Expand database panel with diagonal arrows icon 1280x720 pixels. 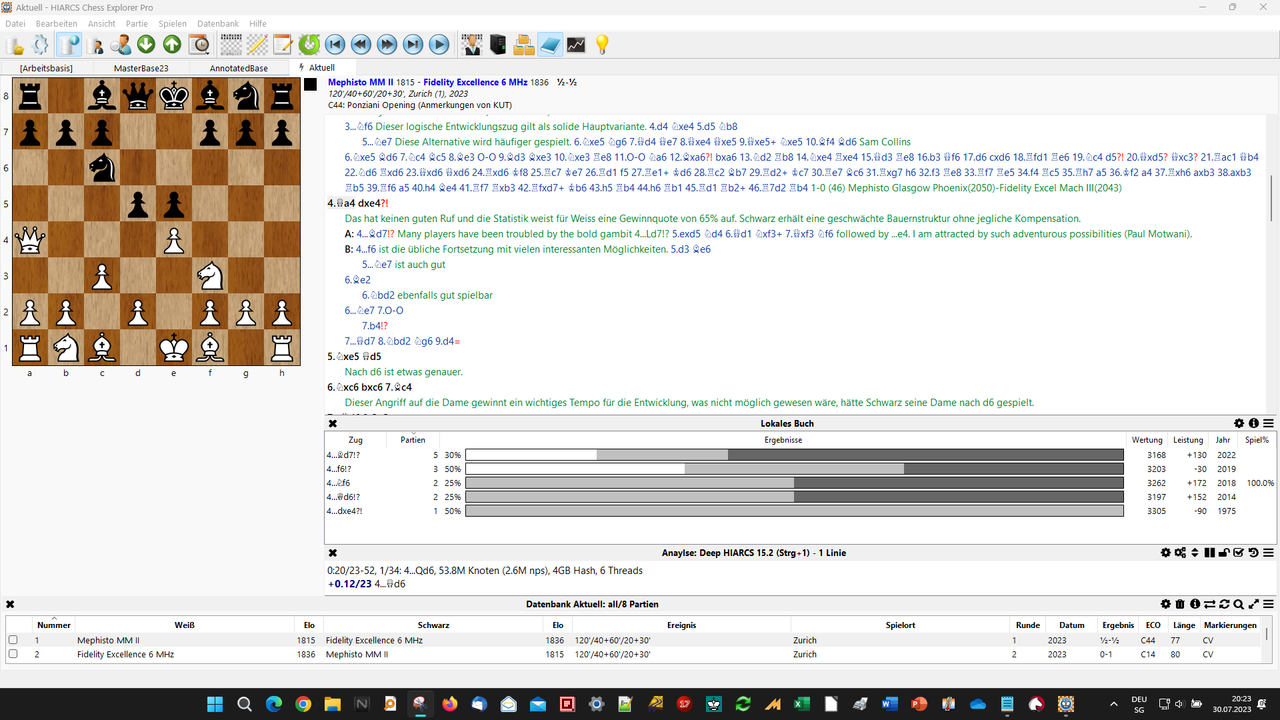[x=1253, y=604]
